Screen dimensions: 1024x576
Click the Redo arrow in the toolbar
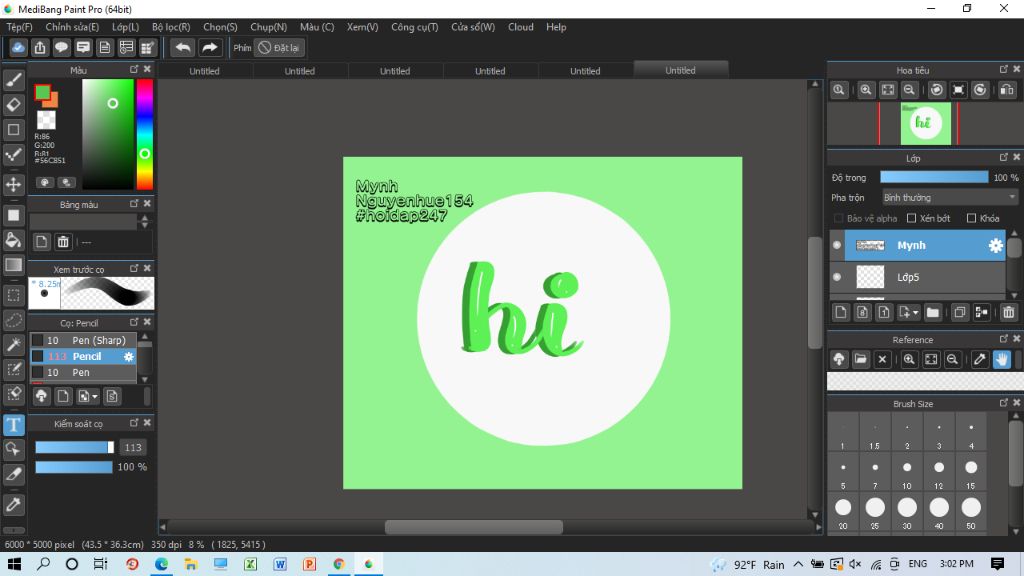[x=209, y=48]
